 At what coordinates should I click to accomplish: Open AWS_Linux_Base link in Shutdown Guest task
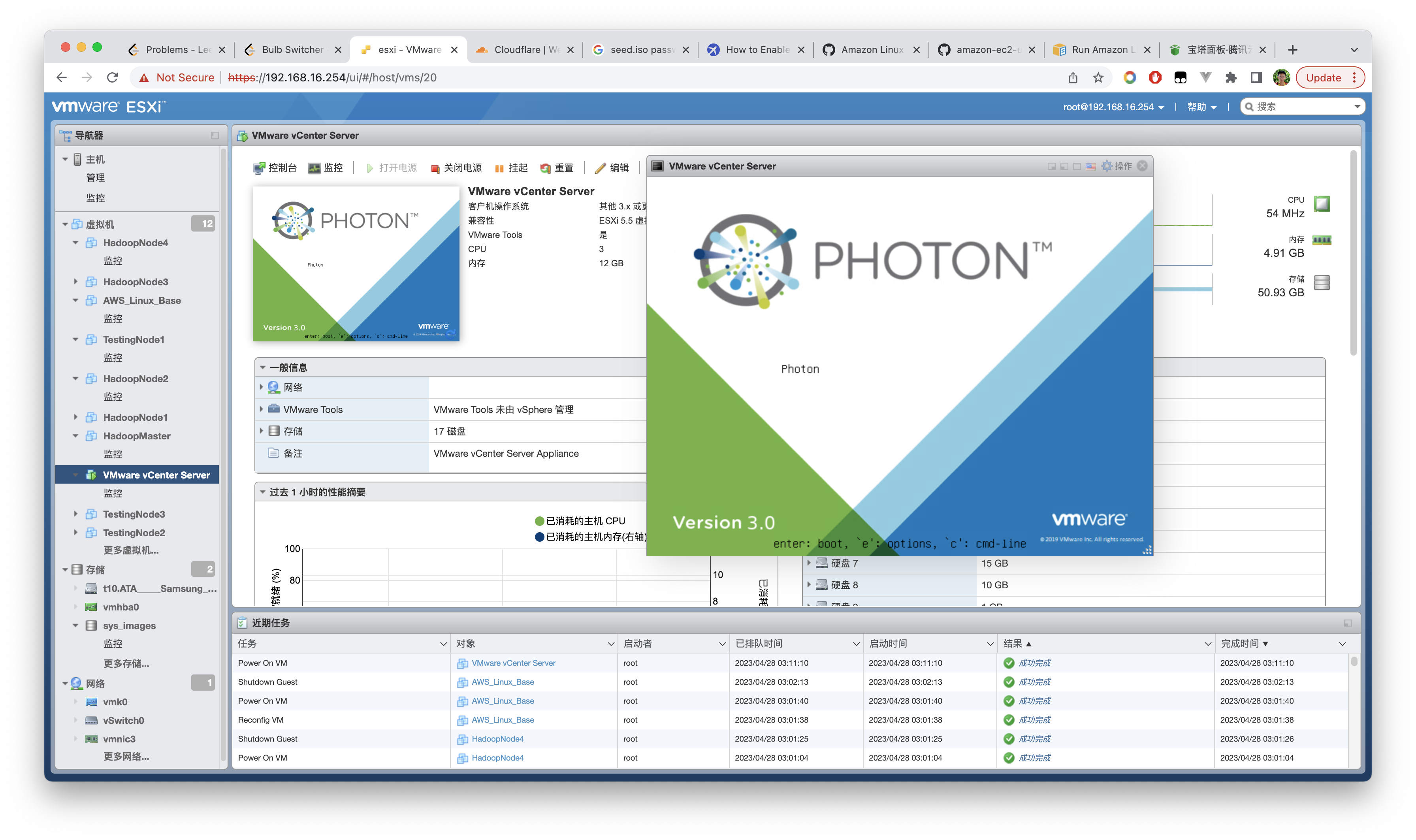[503, 682]
